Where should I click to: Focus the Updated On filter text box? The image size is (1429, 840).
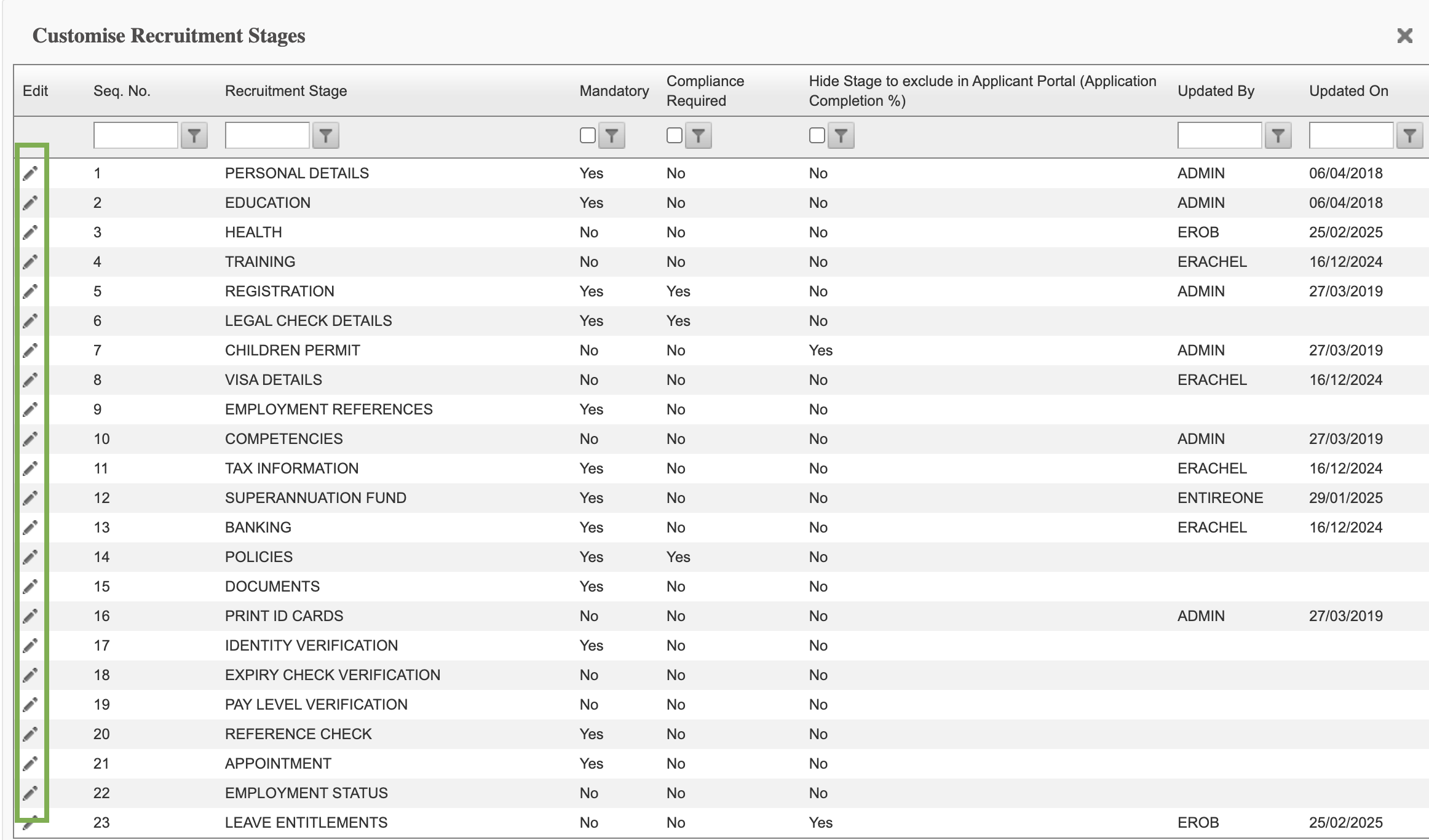pyautogui.click(x=1352, y=135)
